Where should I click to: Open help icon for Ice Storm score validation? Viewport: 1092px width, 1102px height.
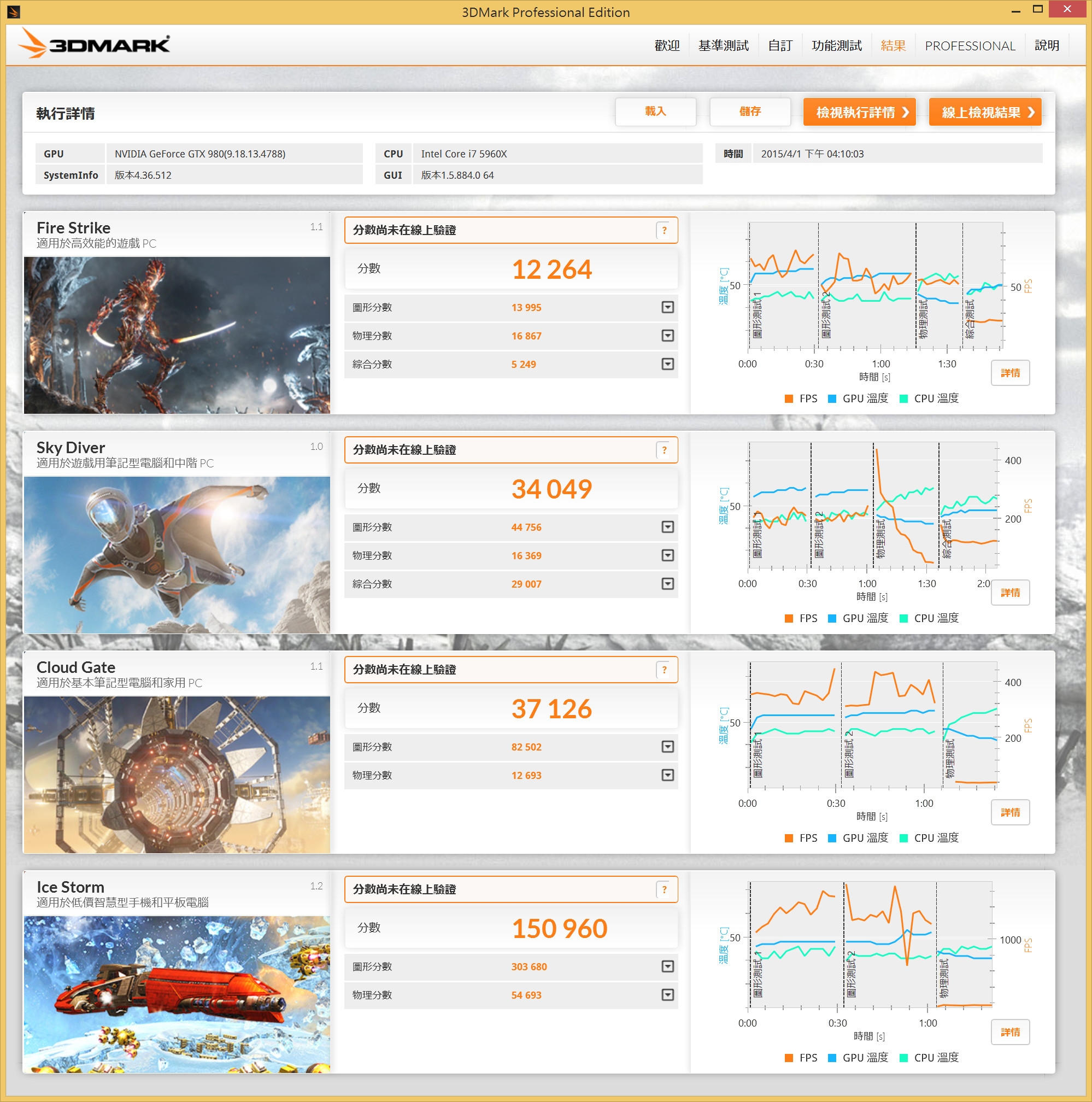click(x=664, y=889)
